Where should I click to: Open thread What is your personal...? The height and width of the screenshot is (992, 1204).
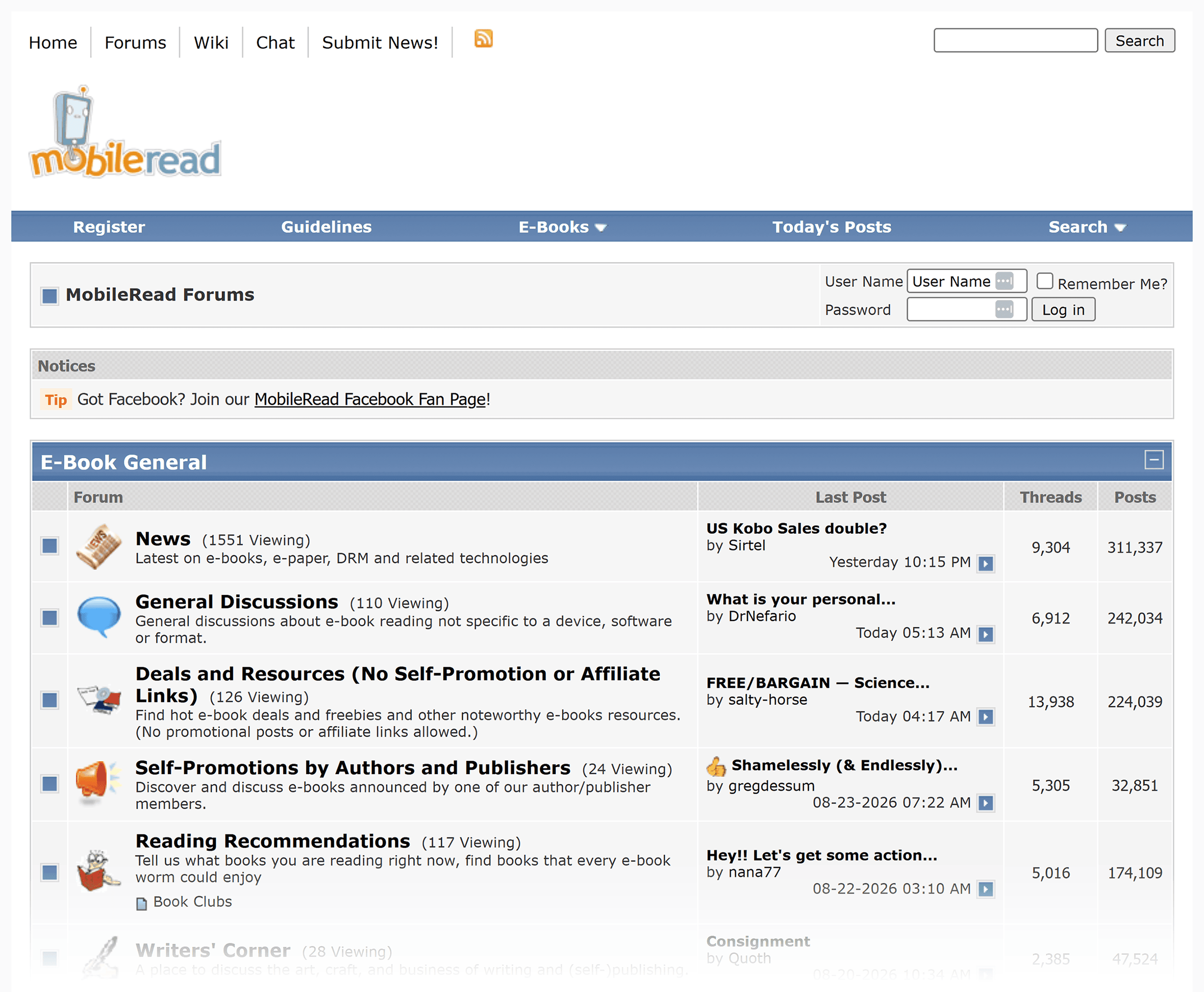801,599
